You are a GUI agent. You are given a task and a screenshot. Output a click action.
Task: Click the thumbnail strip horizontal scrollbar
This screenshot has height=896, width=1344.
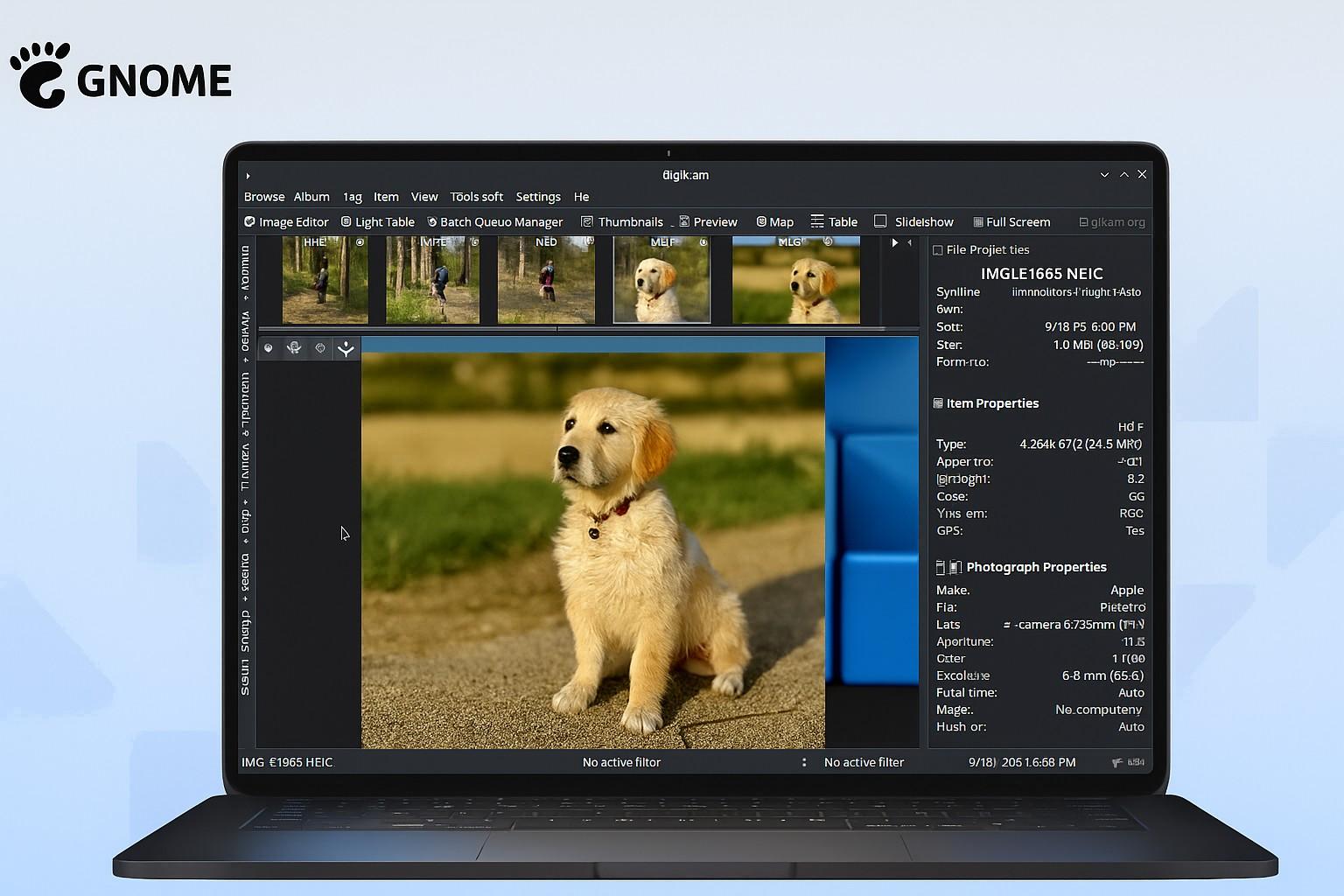577,330
